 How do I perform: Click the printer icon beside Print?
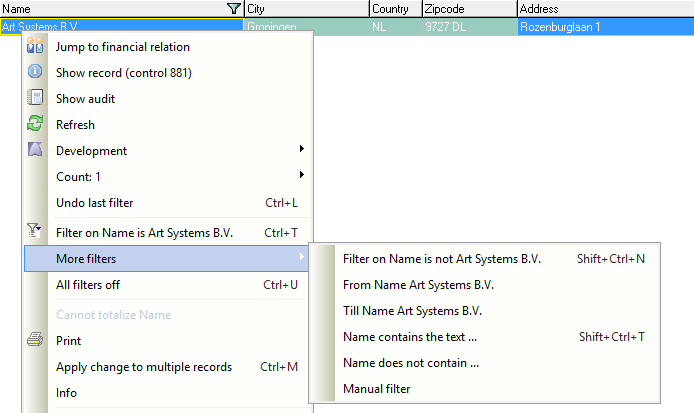point(35,340)
